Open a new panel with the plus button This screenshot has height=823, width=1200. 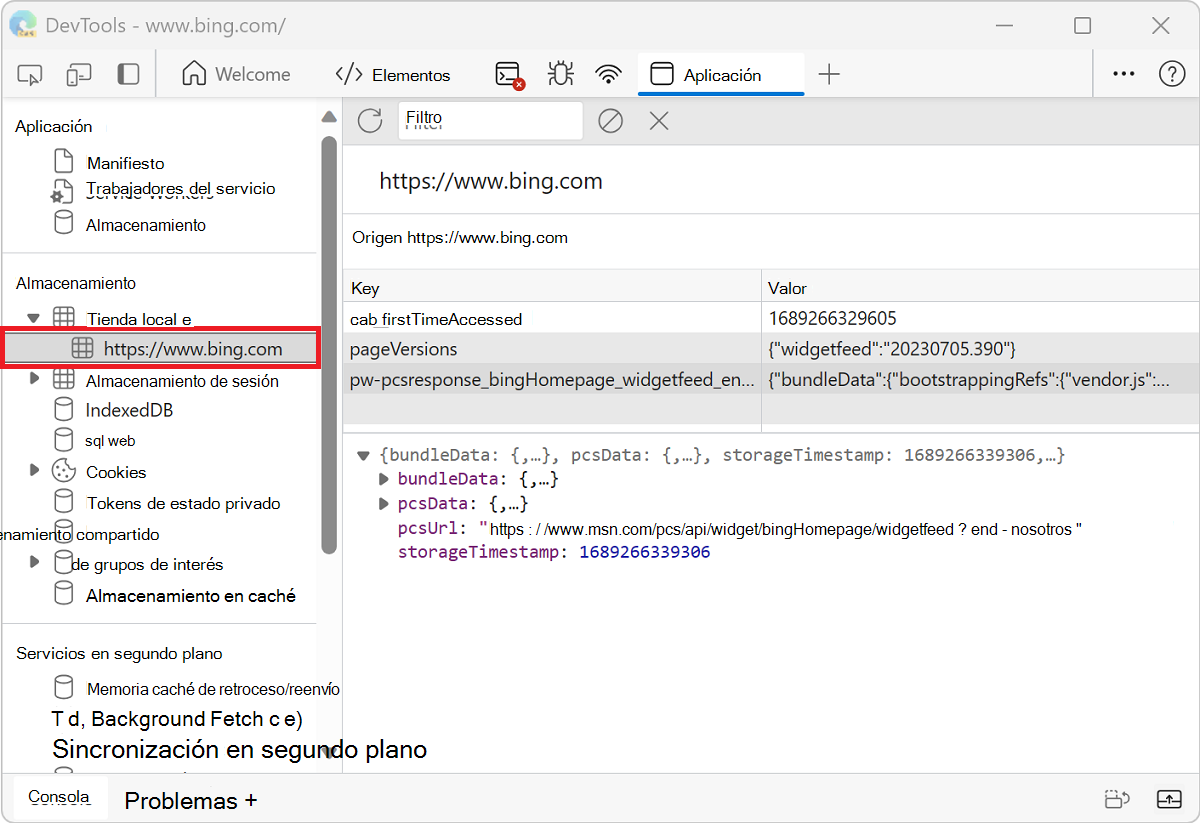[x=830, y=73]
